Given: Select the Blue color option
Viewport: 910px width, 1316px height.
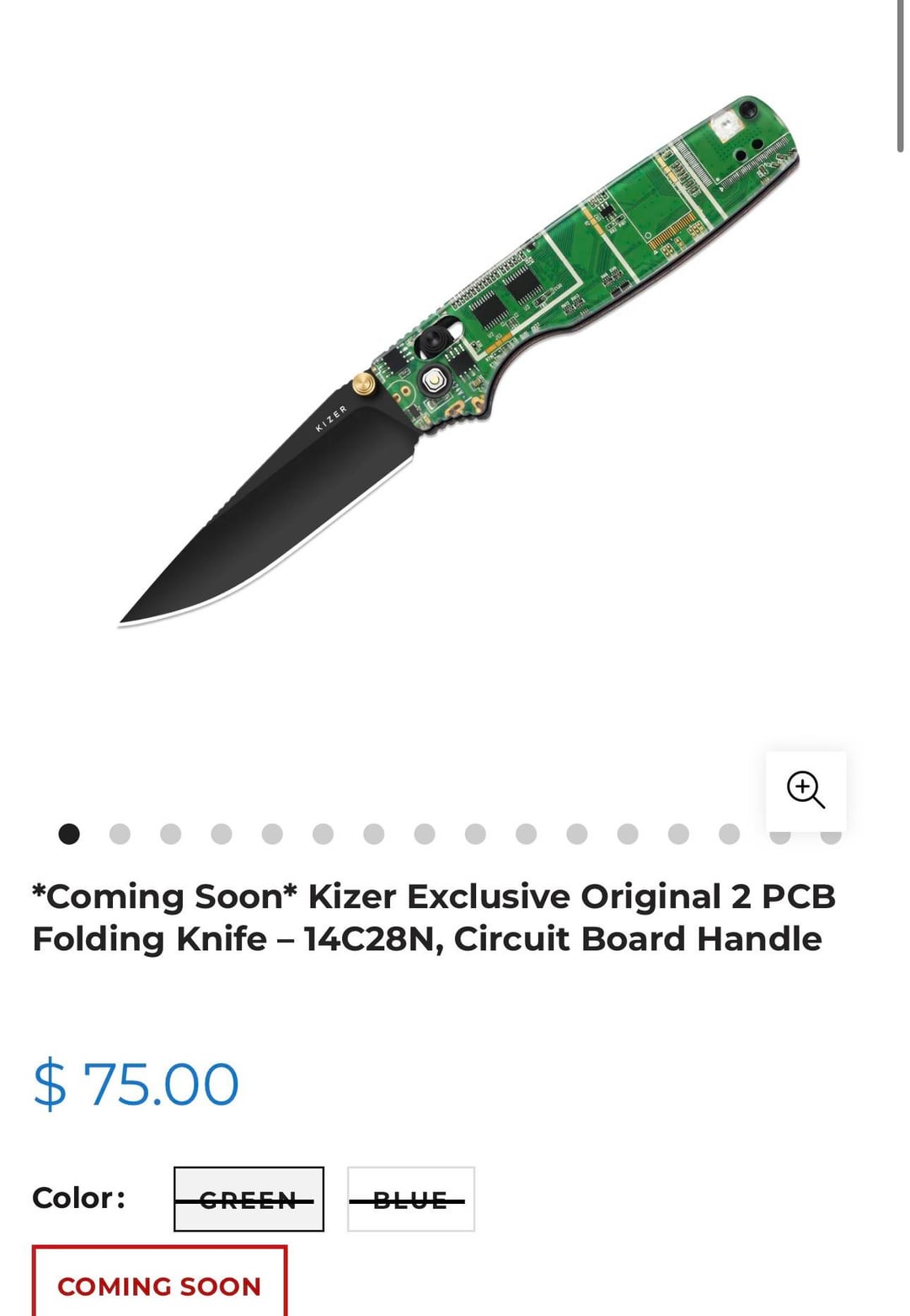Looking at the screenshot, I should [x=410, y=1199].
